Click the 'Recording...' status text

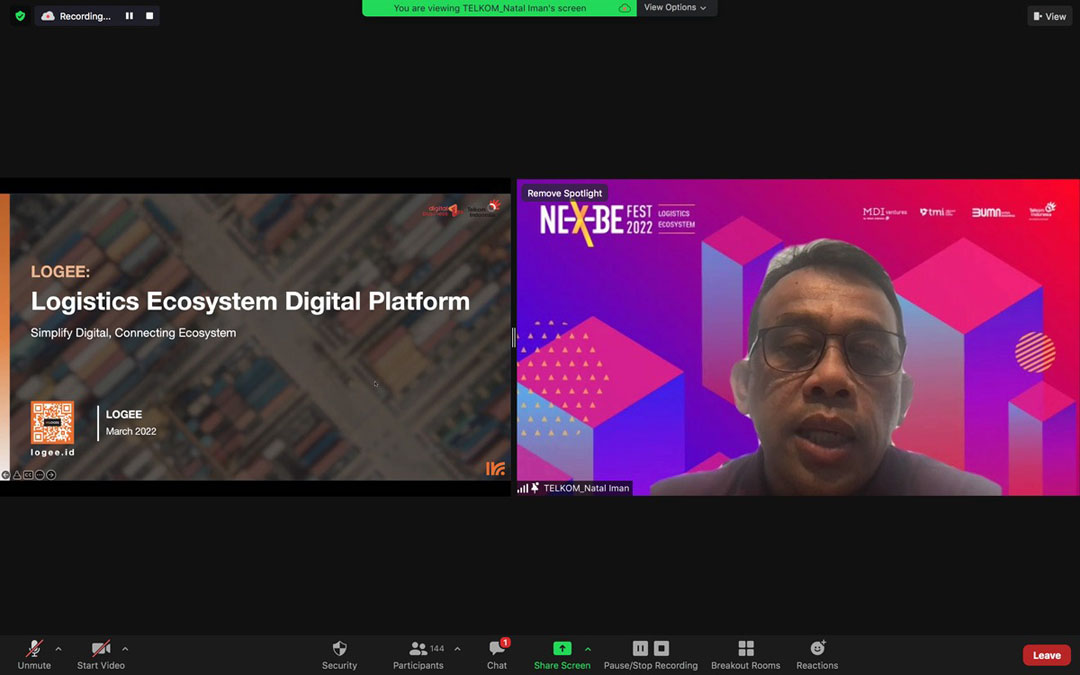tap(85, 16)
